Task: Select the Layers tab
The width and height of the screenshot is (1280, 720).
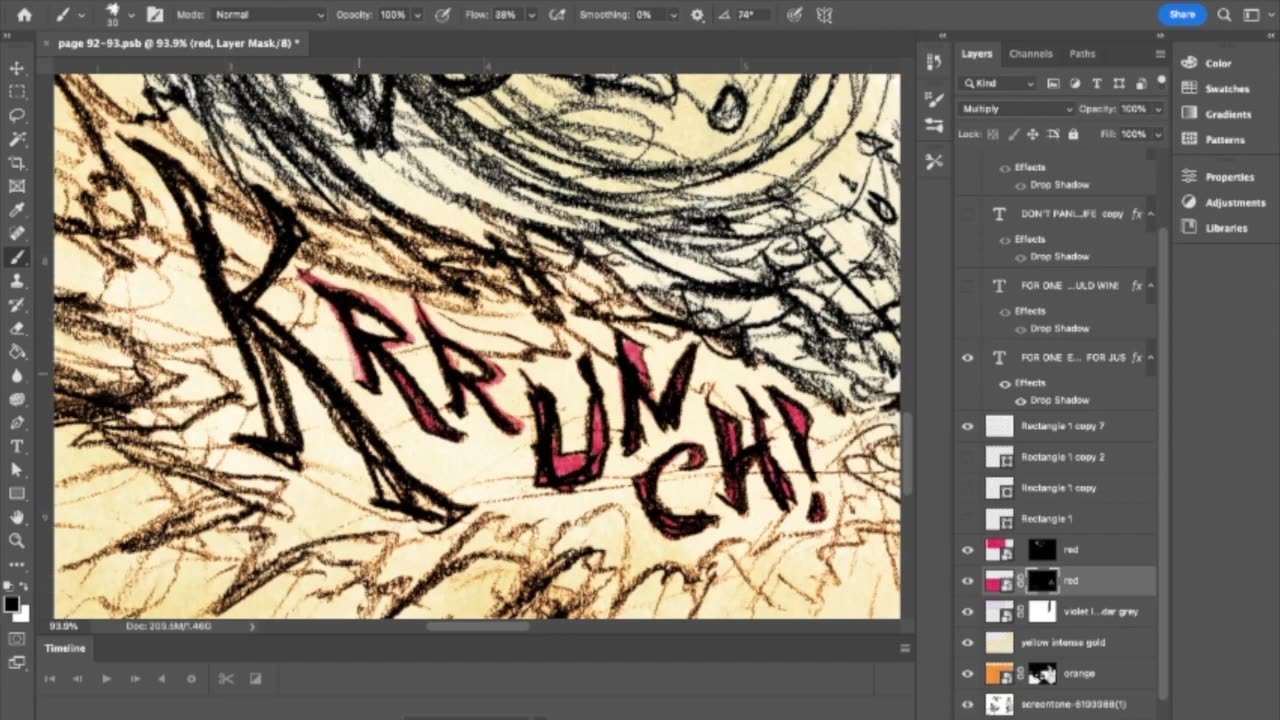Action: click(x=976, y=54)
